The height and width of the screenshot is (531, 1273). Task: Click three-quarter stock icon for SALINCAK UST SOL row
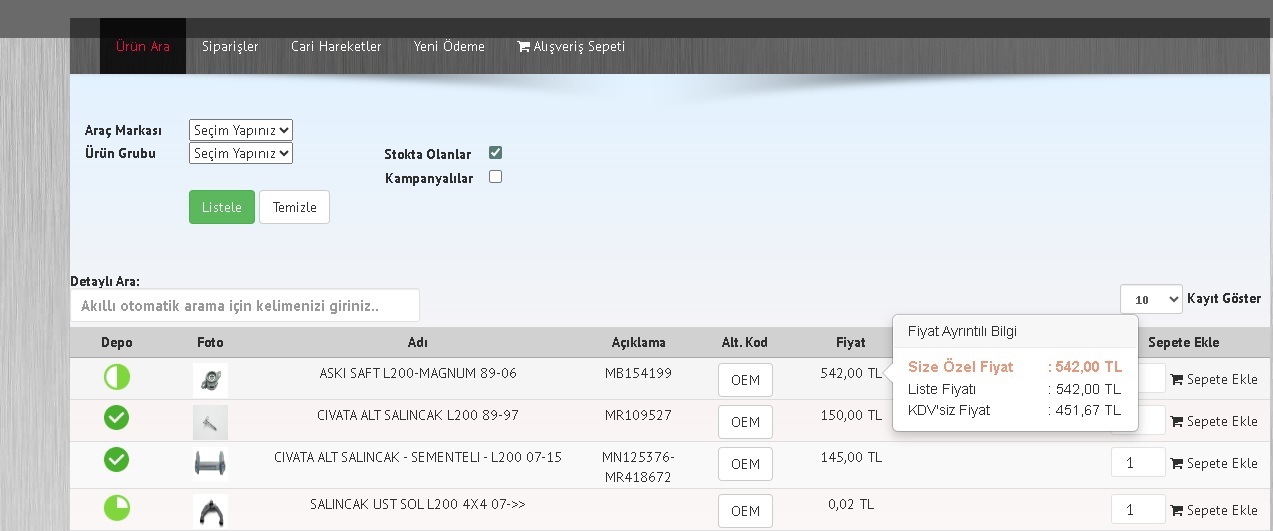(117, 507)
